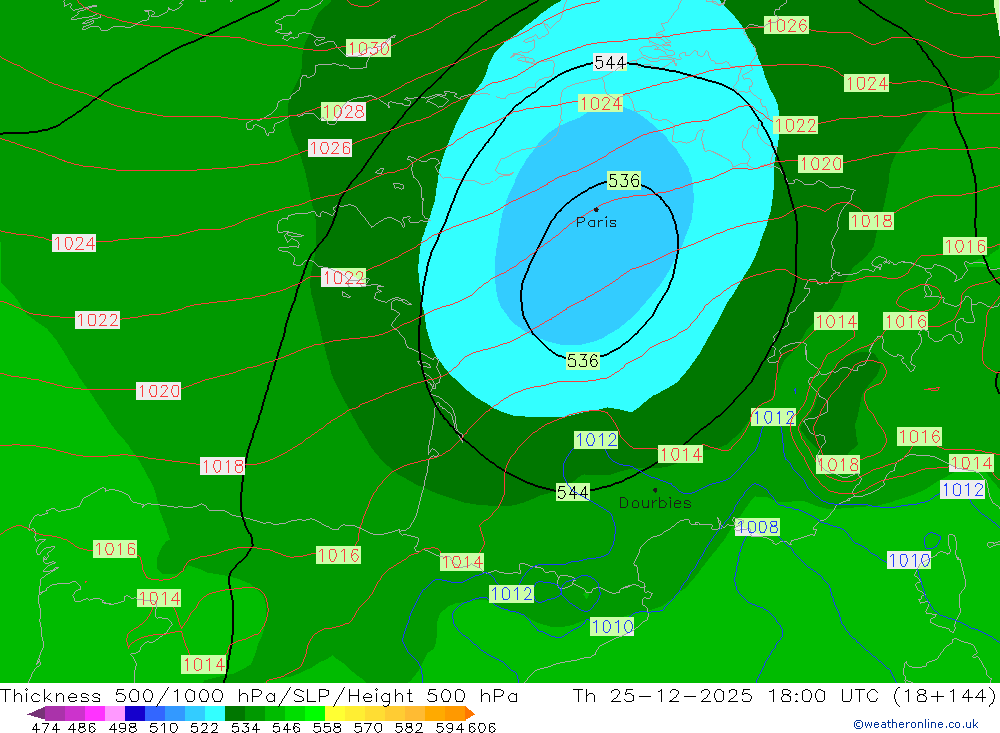Click the black dot marking Dourbies
The image size is (1000, 733).
coord(655,490)
